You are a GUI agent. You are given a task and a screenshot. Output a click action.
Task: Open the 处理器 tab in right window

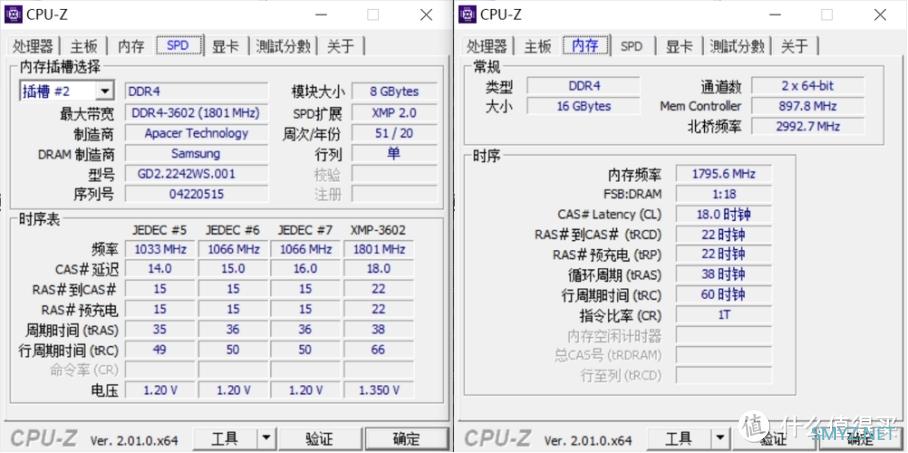click(486, 46)
